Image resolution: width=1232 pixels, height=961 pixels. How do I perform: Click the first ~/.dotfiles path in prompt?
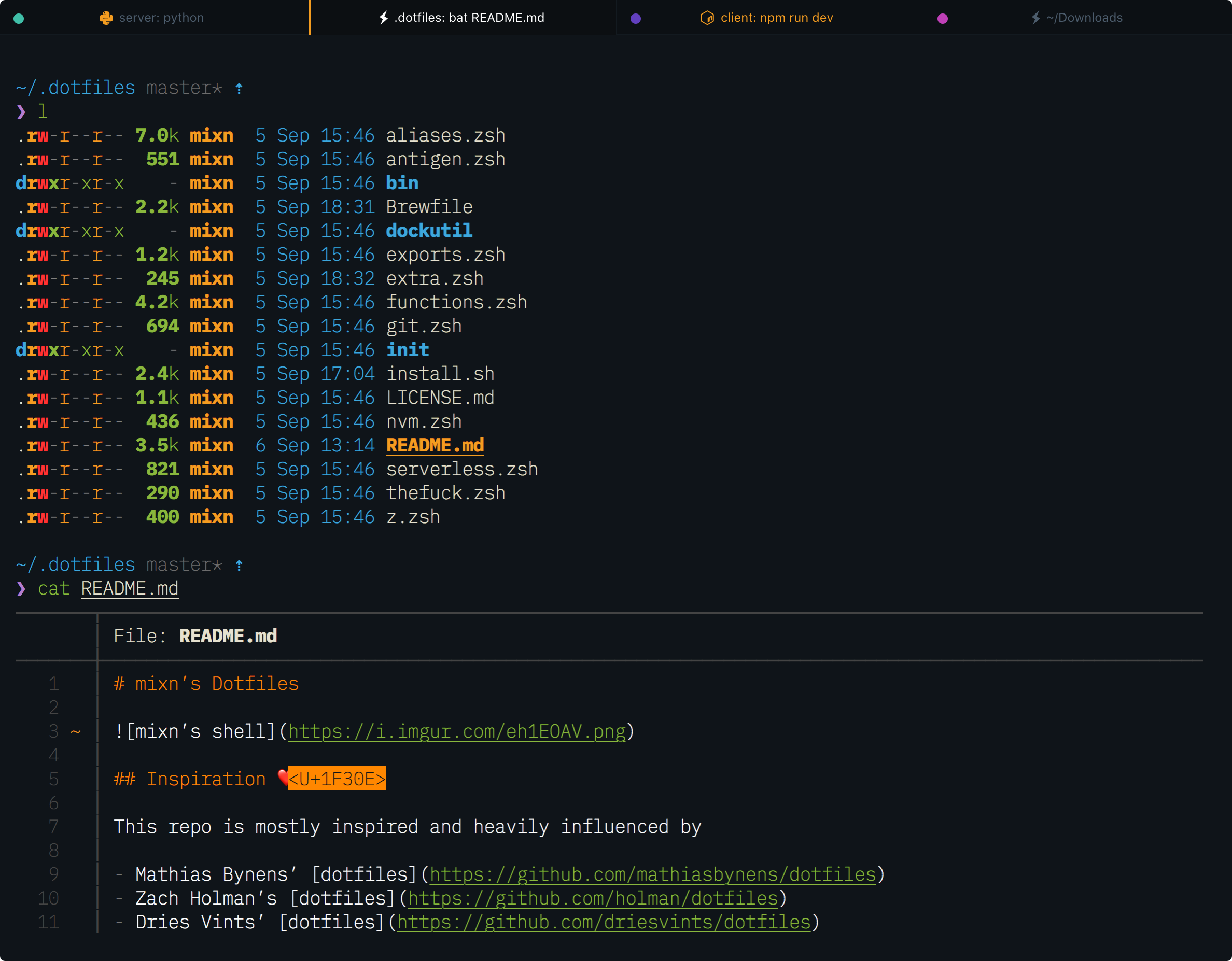(76, 88)
